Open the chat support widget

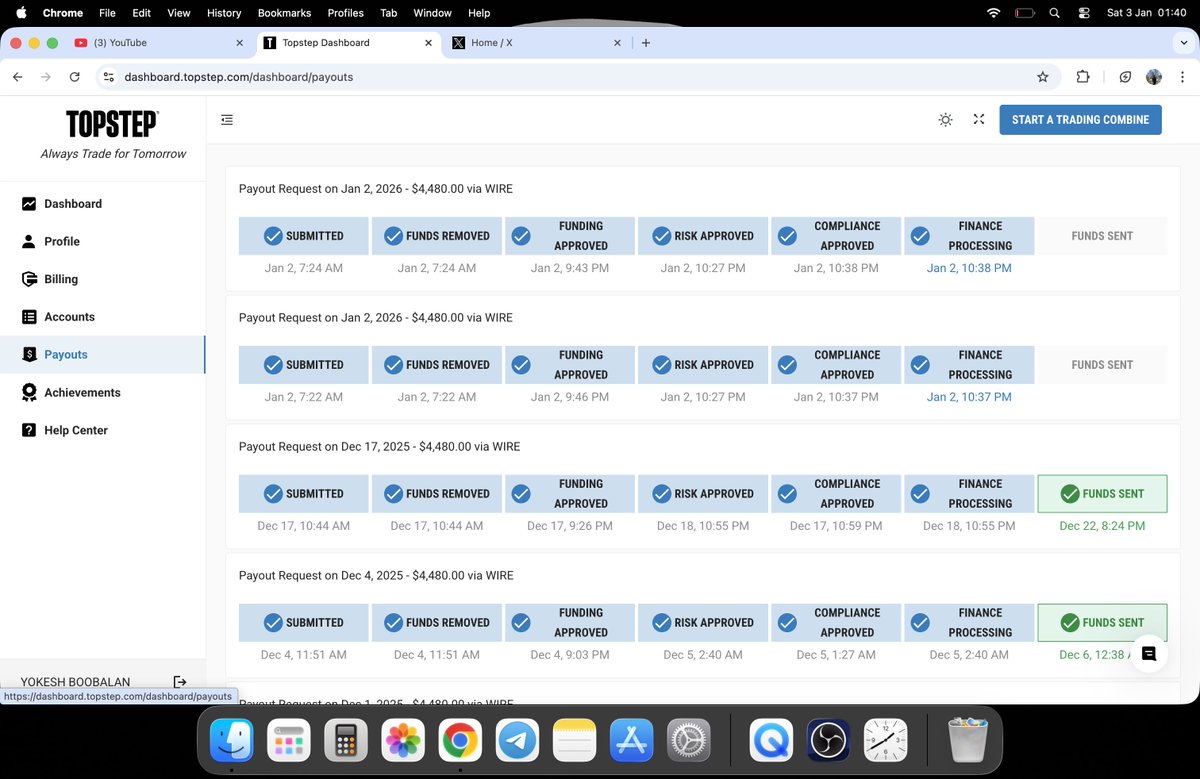pos(1149,653)
